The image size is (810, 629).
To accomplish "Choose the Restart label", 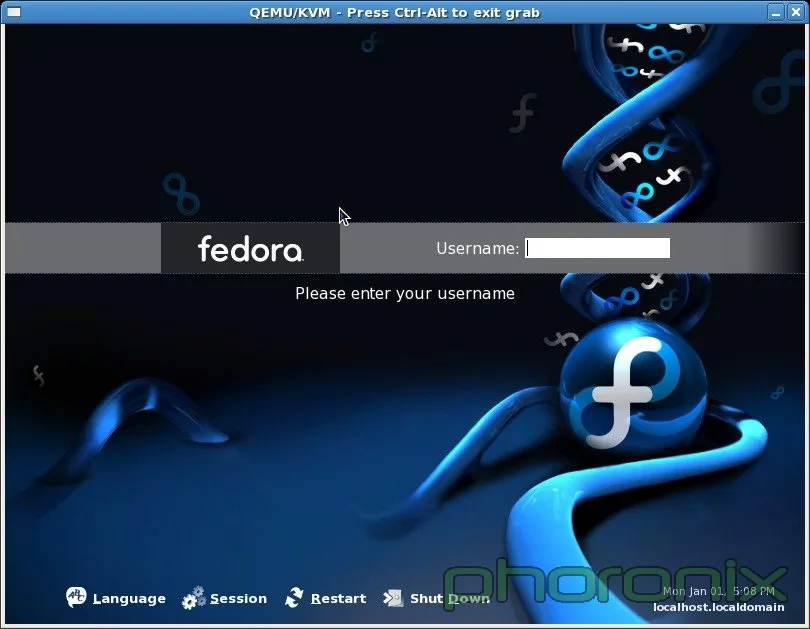I will click(338, 599).
